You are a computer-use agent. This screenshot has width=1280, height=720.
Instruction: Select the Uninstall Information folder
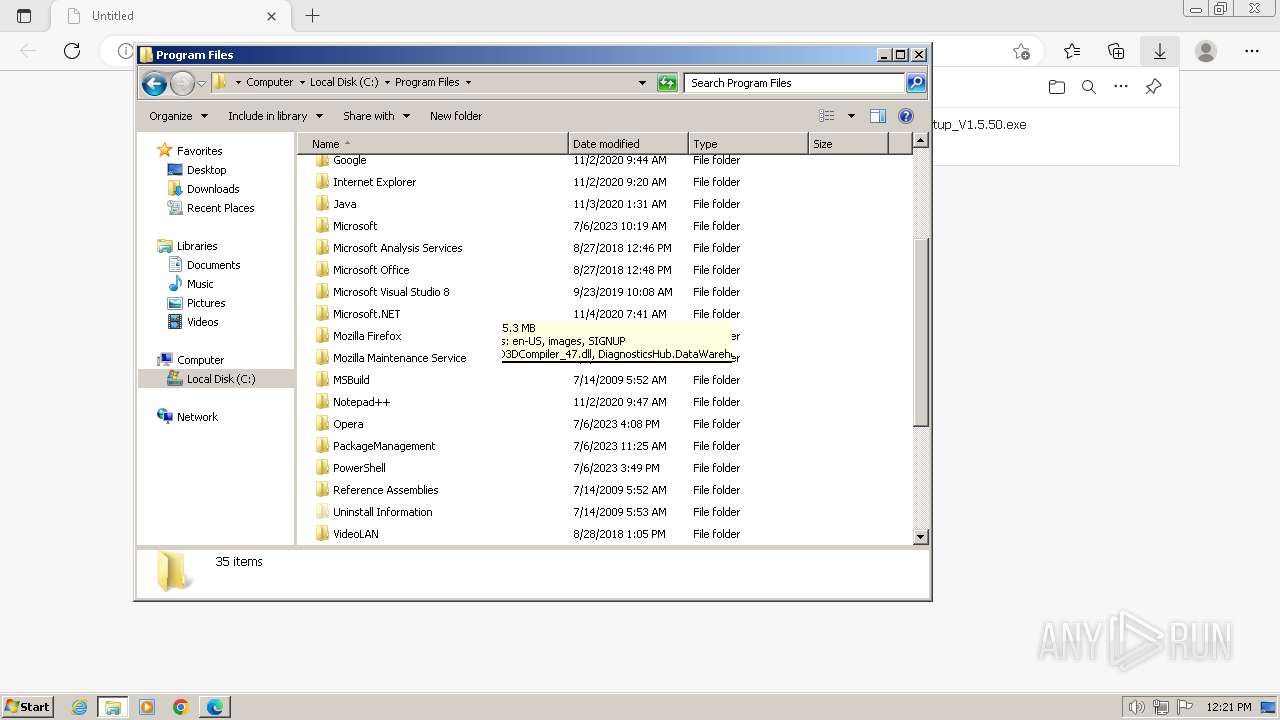(x=382, y=512)
